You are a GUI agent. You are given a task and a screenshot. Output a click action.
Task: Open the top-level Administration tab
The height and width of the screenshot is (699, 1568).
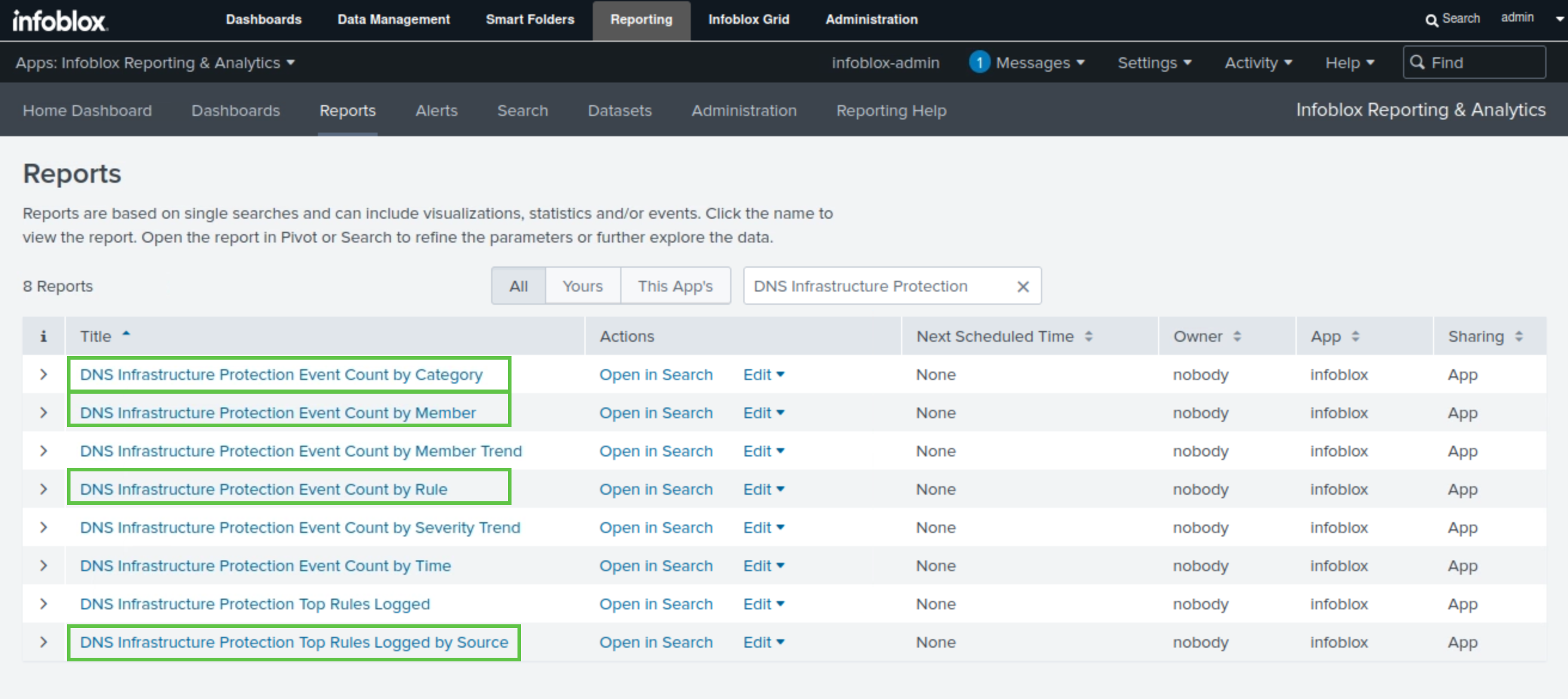(x=871, y=20)
